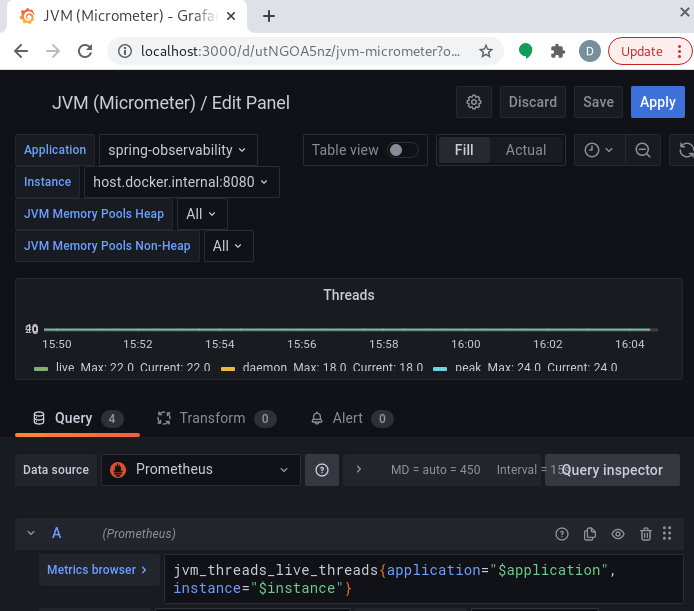Grab the drag handle of query A
Image resolution: width=694 pixels, height=611 pixels.
[x=667, y=534]
